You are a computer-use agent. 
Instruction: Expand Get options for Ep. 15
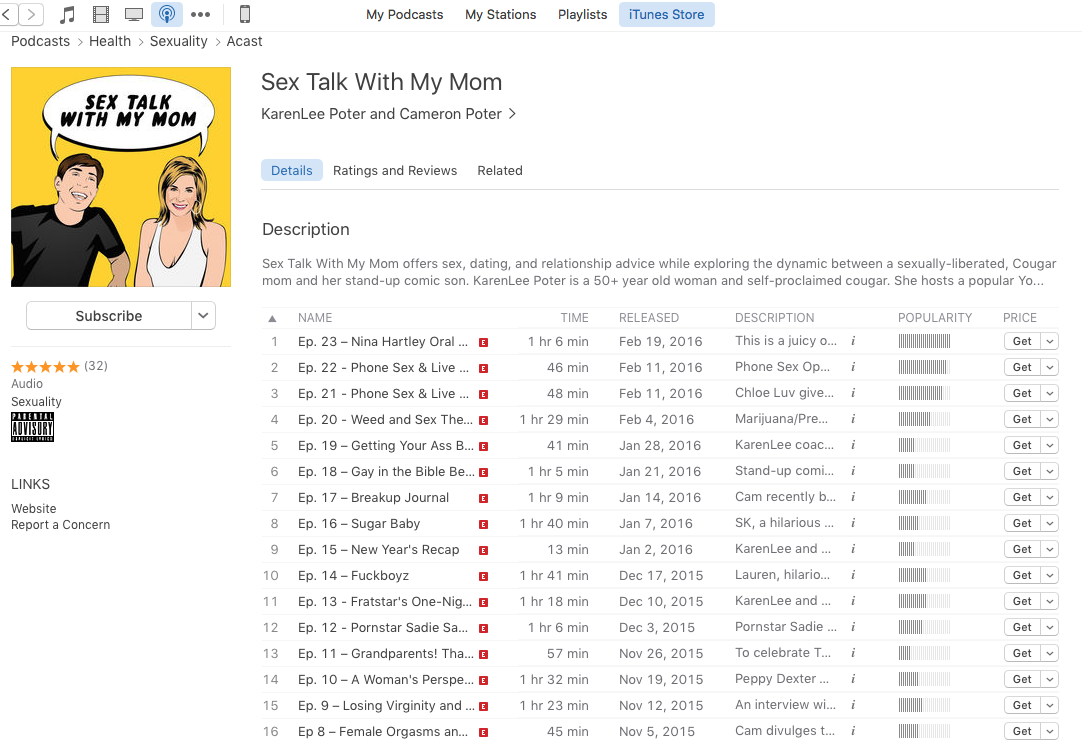pyautogui.click(x=1050, y=549)
